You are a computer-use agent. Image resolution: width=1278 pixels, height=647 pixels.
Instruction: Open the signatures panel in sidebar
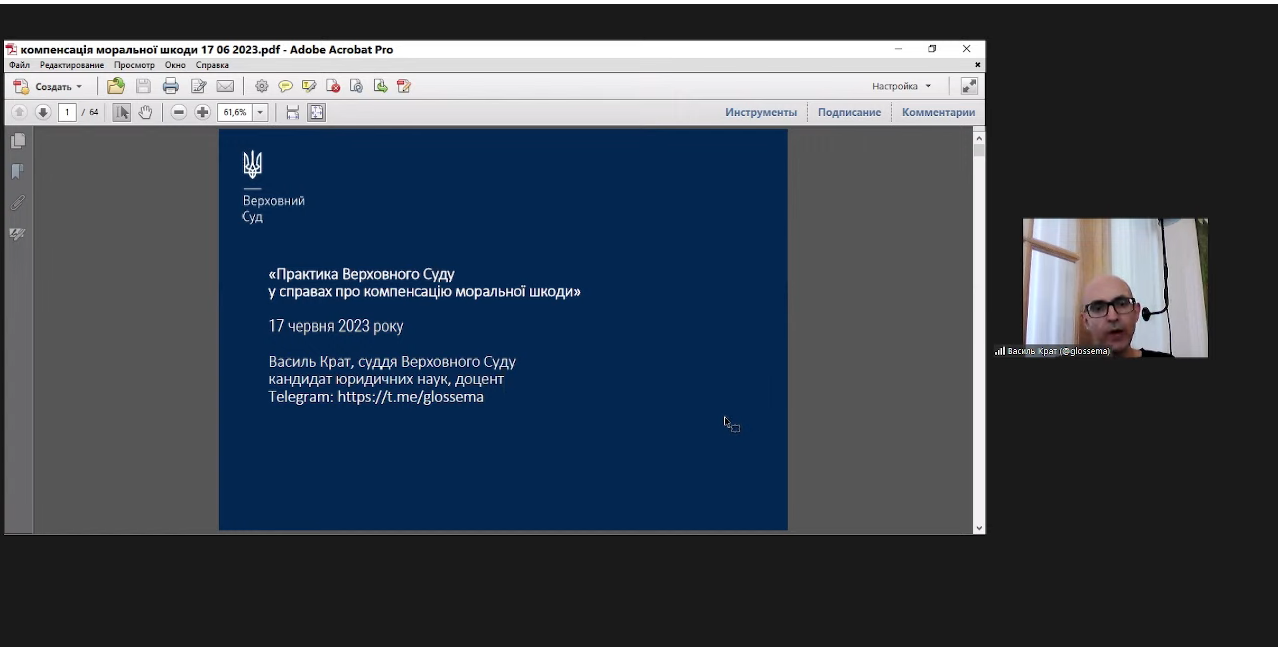[x=17, y=234]
